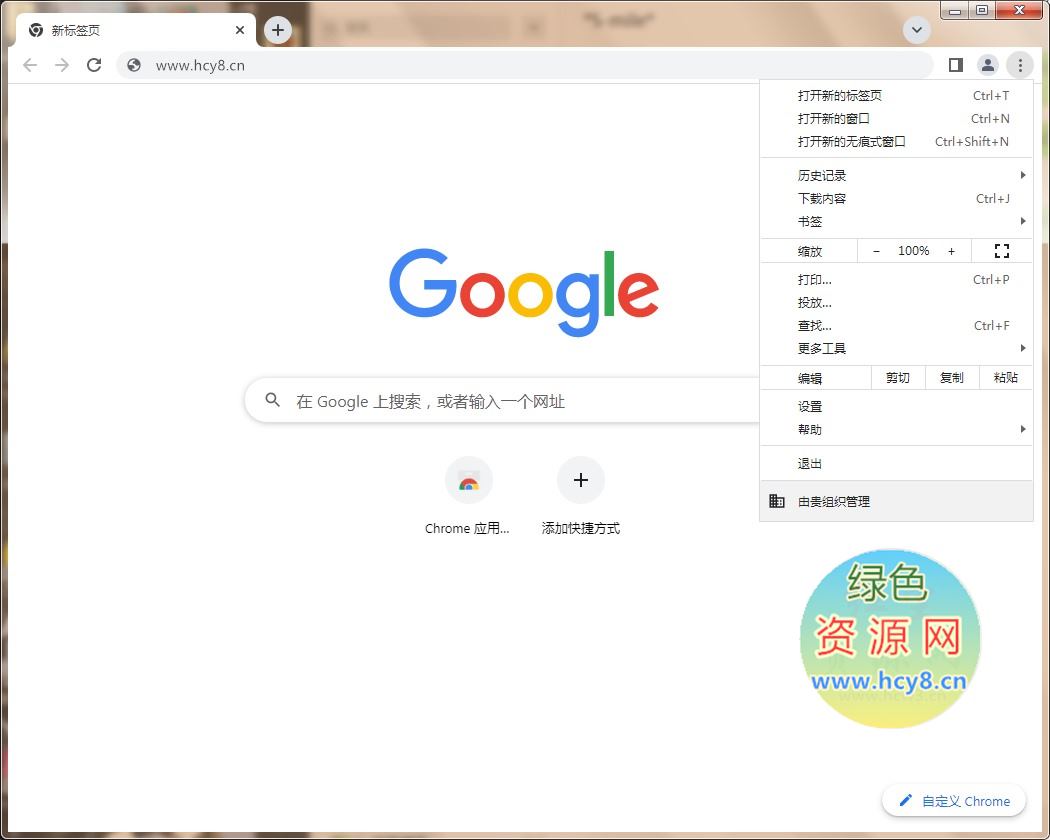Choose 打开新的无痕式窗口 from menu
The image size is (1050, 840).
click(x=896, y=141)
